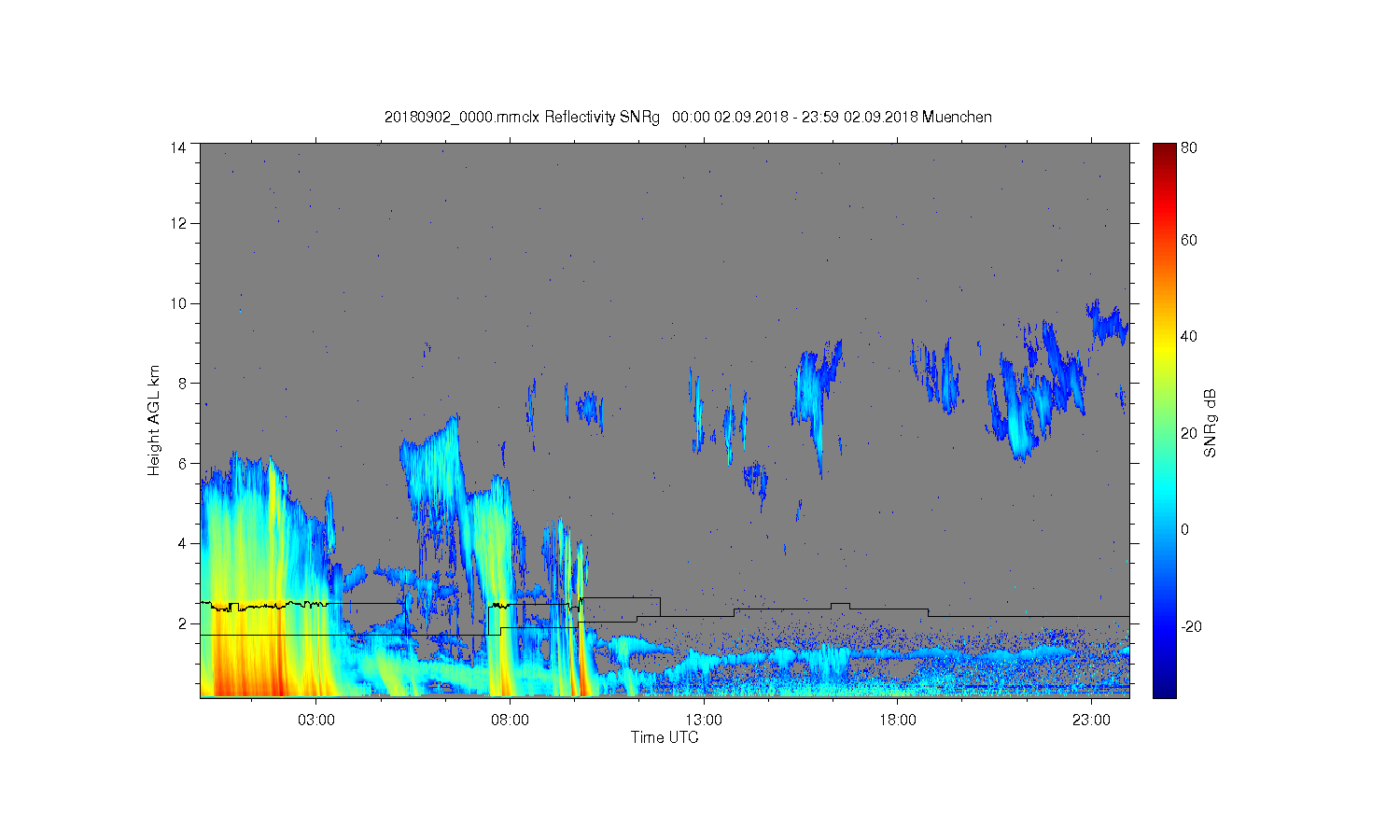Image resolution: width=1400 pixels, height=840 pixels.
Task: Click the height axis label 10
Action: pos(179,303)
